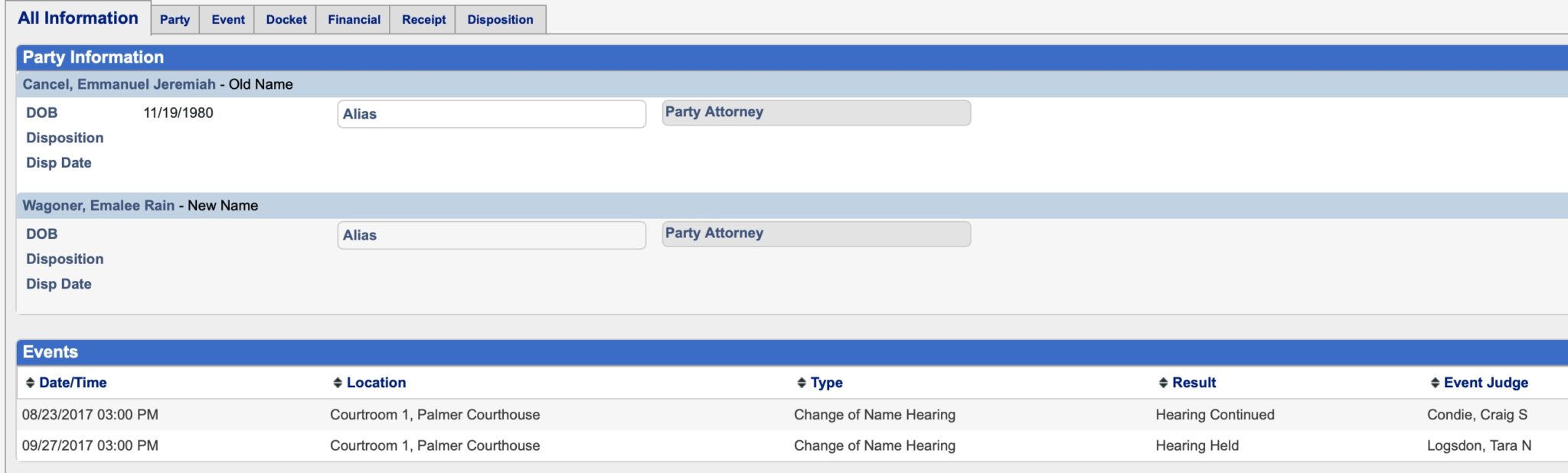Sort events using the Result arrow icon
1568x473 pixels.
click(1163, 383)
